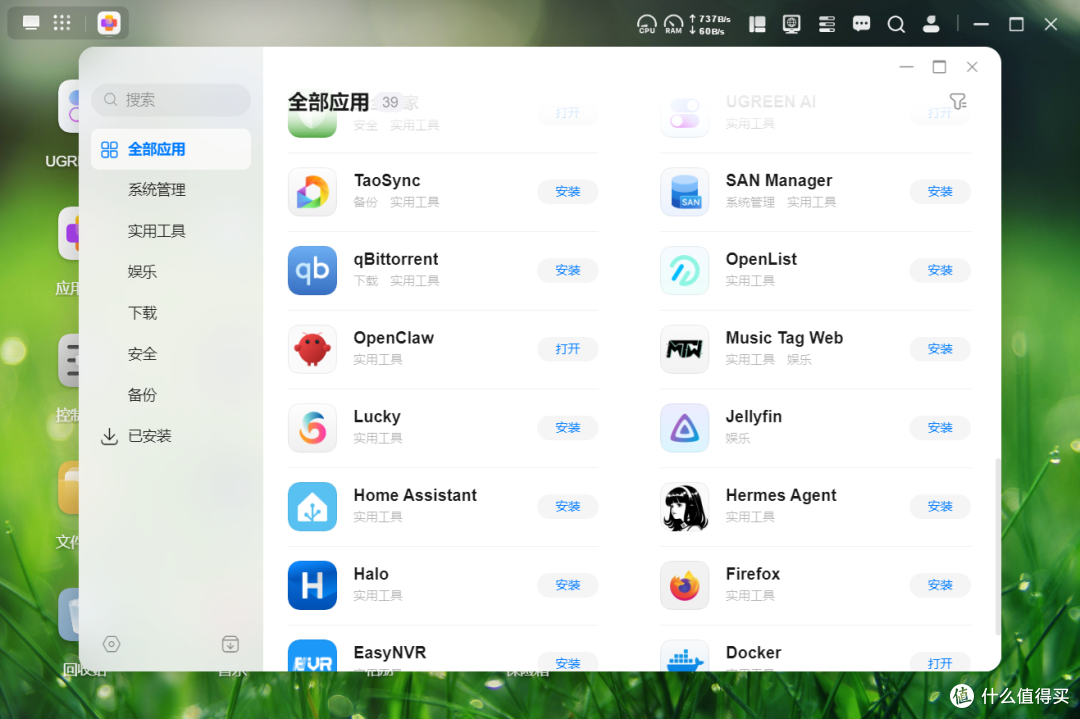Click the TaoSync app icon
The height and width of the screenshot is (719, 1080).
pyautogui.click(x=312, y=191)
